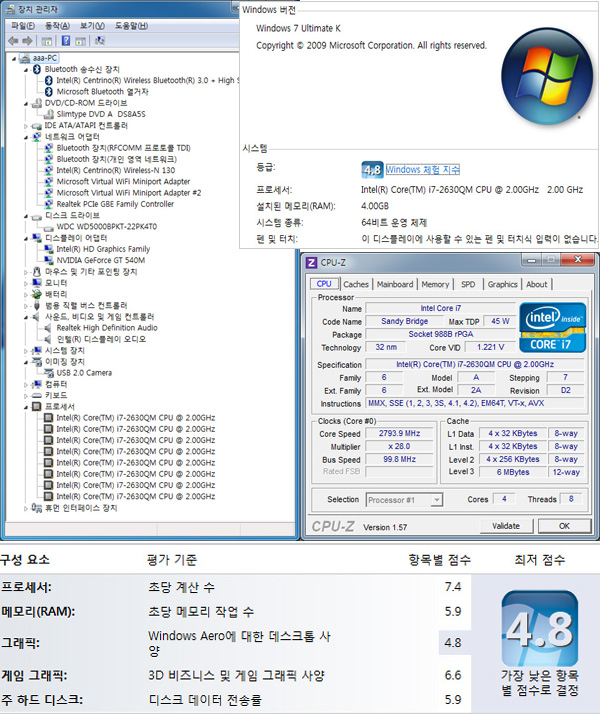Click the 컴퓨터 category icon
Image resolution: width=600 pixels, height=717 pixels.
(x=37, y=384)
